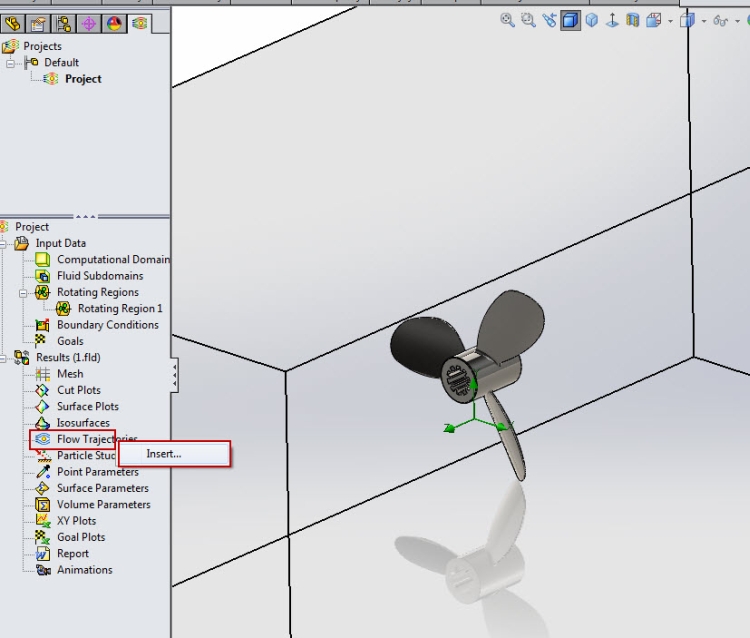
Task: Switch to the DimXpertManager tab
Action: coord(88,23)
